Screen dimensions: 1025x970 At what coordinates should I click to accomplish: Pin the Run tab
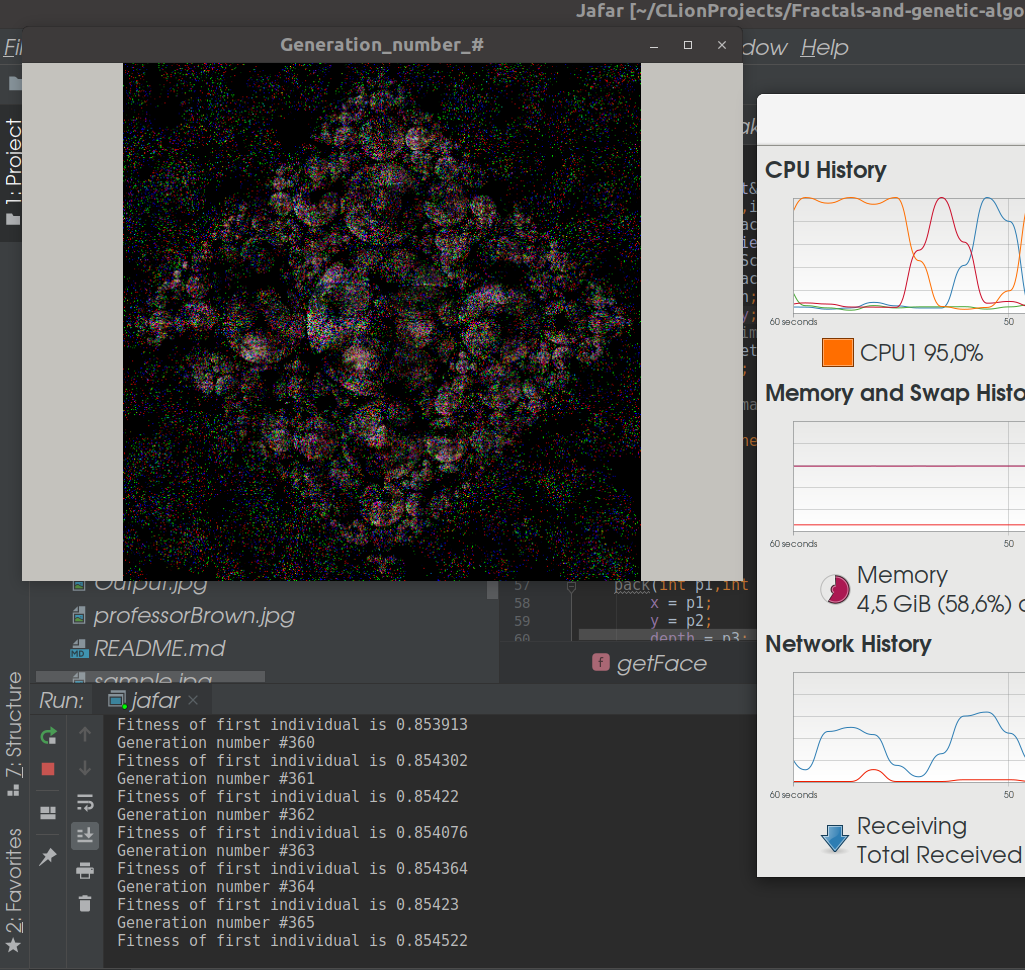tap(48, 856)
